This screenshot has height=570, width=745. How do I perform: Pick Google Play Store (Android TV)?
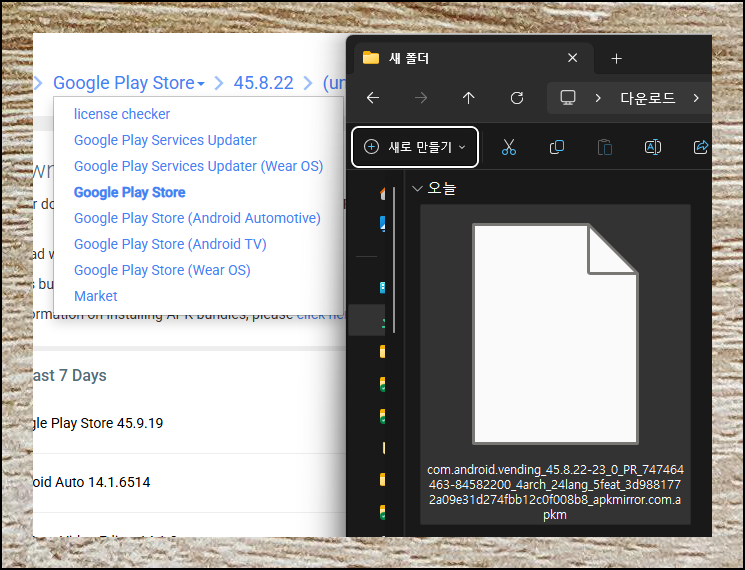pyautogui.click(x=170, y=244)
